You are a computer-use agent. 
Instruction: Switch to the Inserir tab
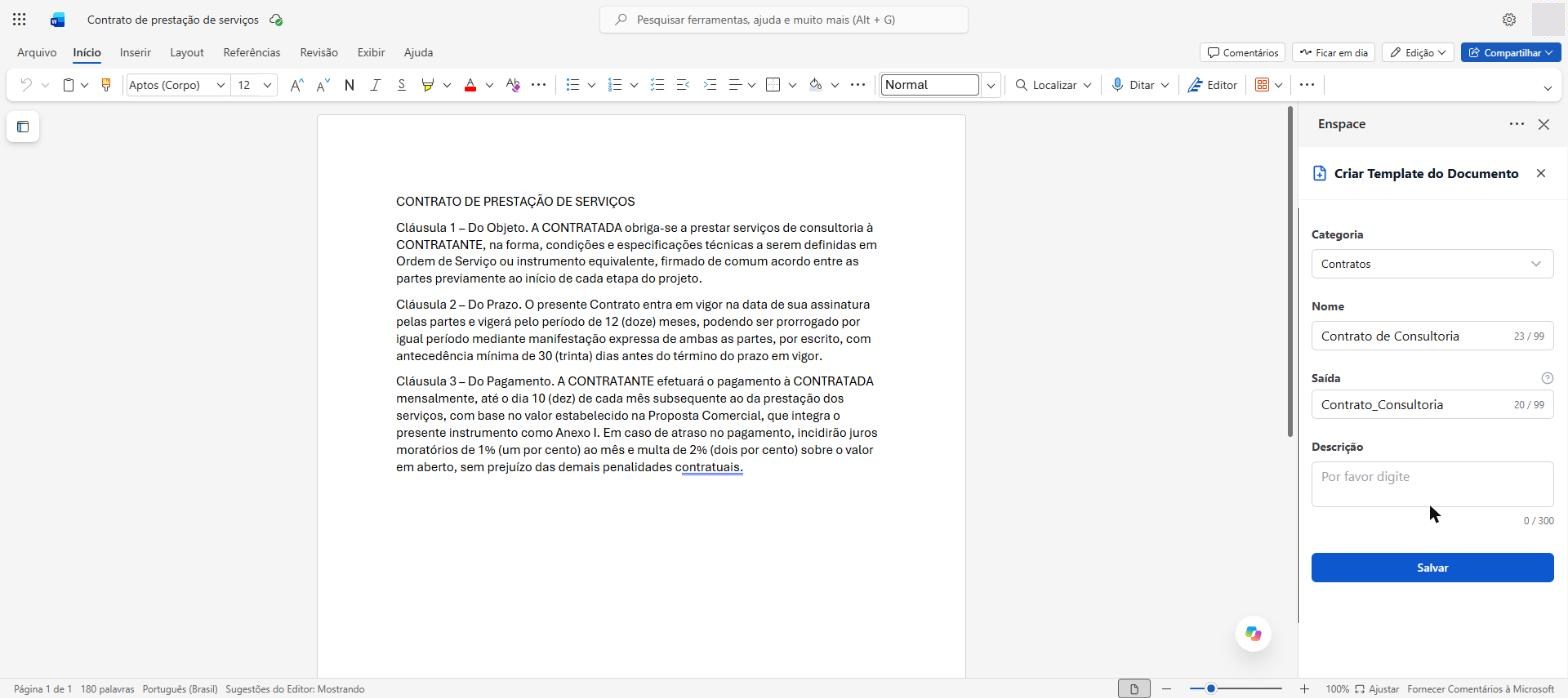[x=135, y=53]
